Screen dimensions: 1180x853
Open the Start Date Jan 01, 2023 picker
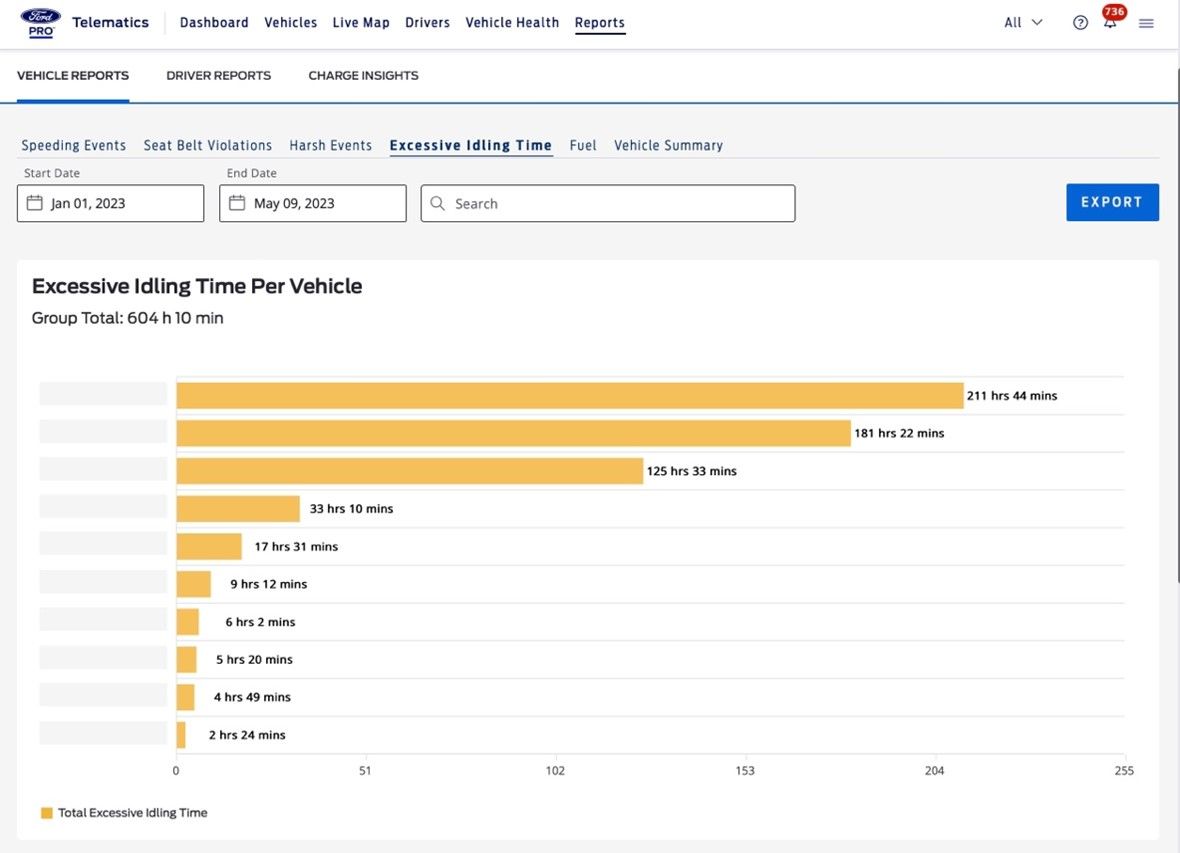click(110, 203)
